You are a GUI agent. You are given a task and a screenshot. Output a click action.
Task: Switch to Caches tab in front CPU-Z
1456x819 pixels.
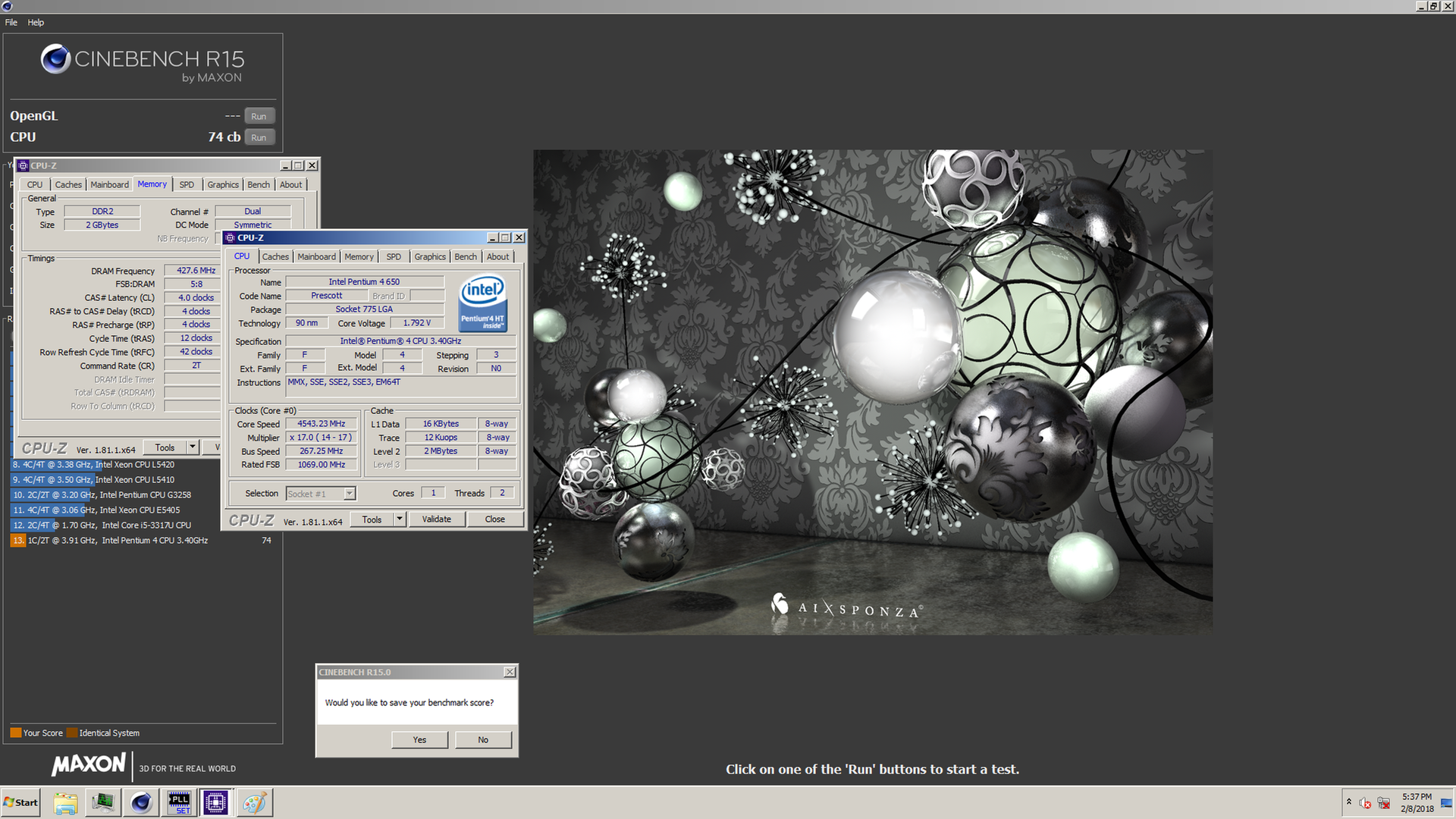coord(275,256)
